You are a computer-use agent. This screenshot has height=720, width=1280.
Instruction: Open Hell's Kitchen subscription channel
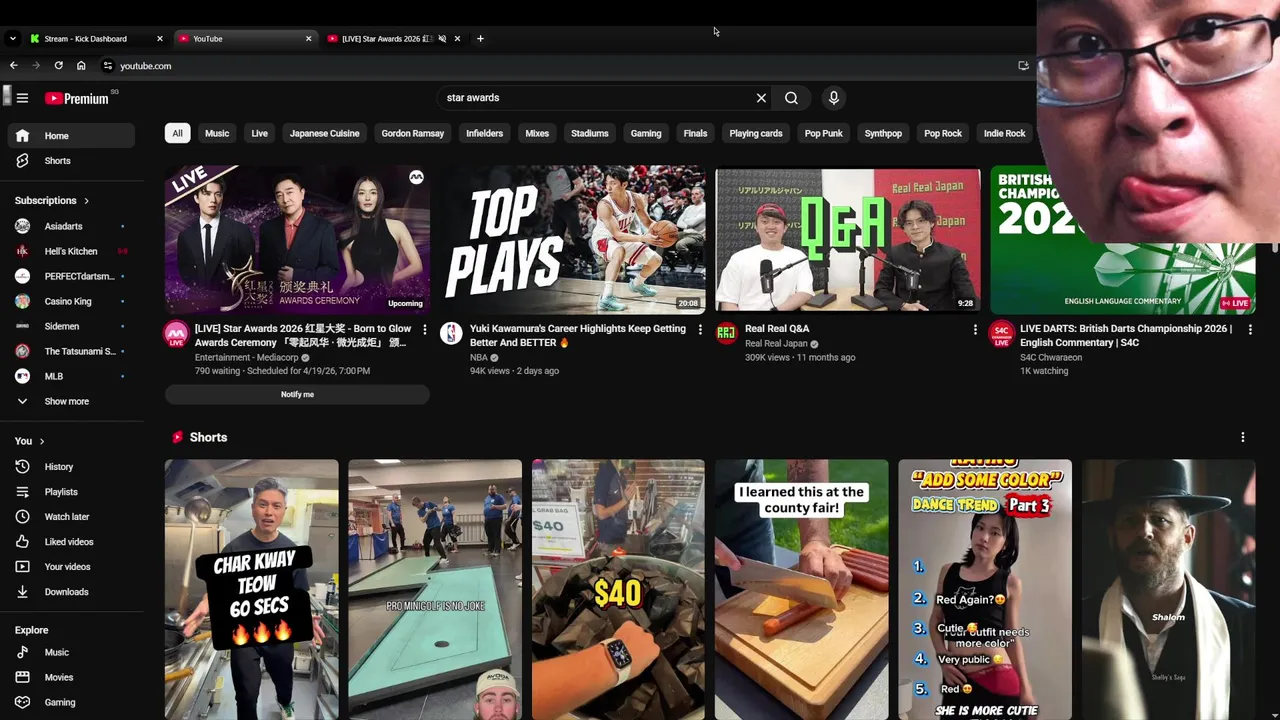pos(70,251)
